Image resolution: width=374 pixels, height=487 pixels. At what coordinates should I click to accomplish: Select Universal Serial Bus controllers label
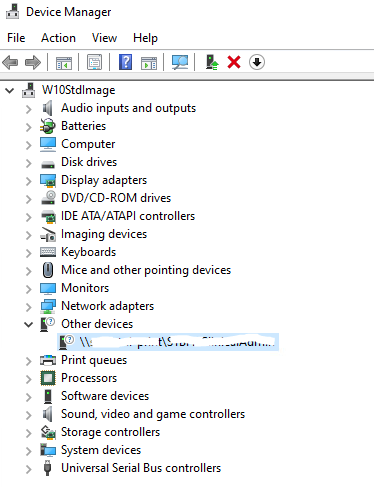click(x=141, y=468)
